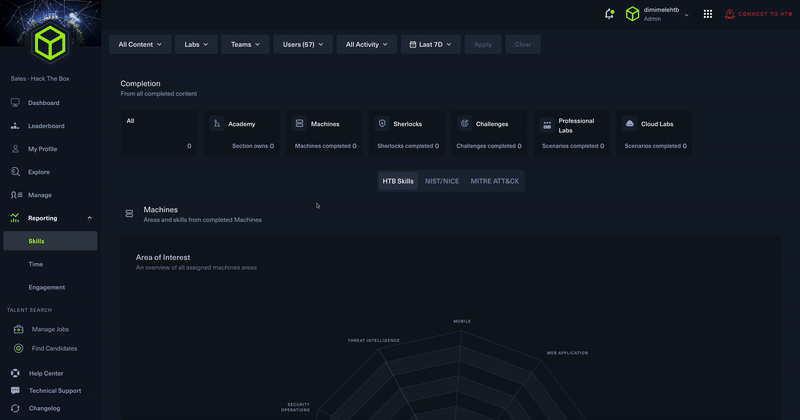Click the Manage Jobs briefcase icon
Image resolution: width=800 pixels, height=420 pixels.
pos(18,329)
